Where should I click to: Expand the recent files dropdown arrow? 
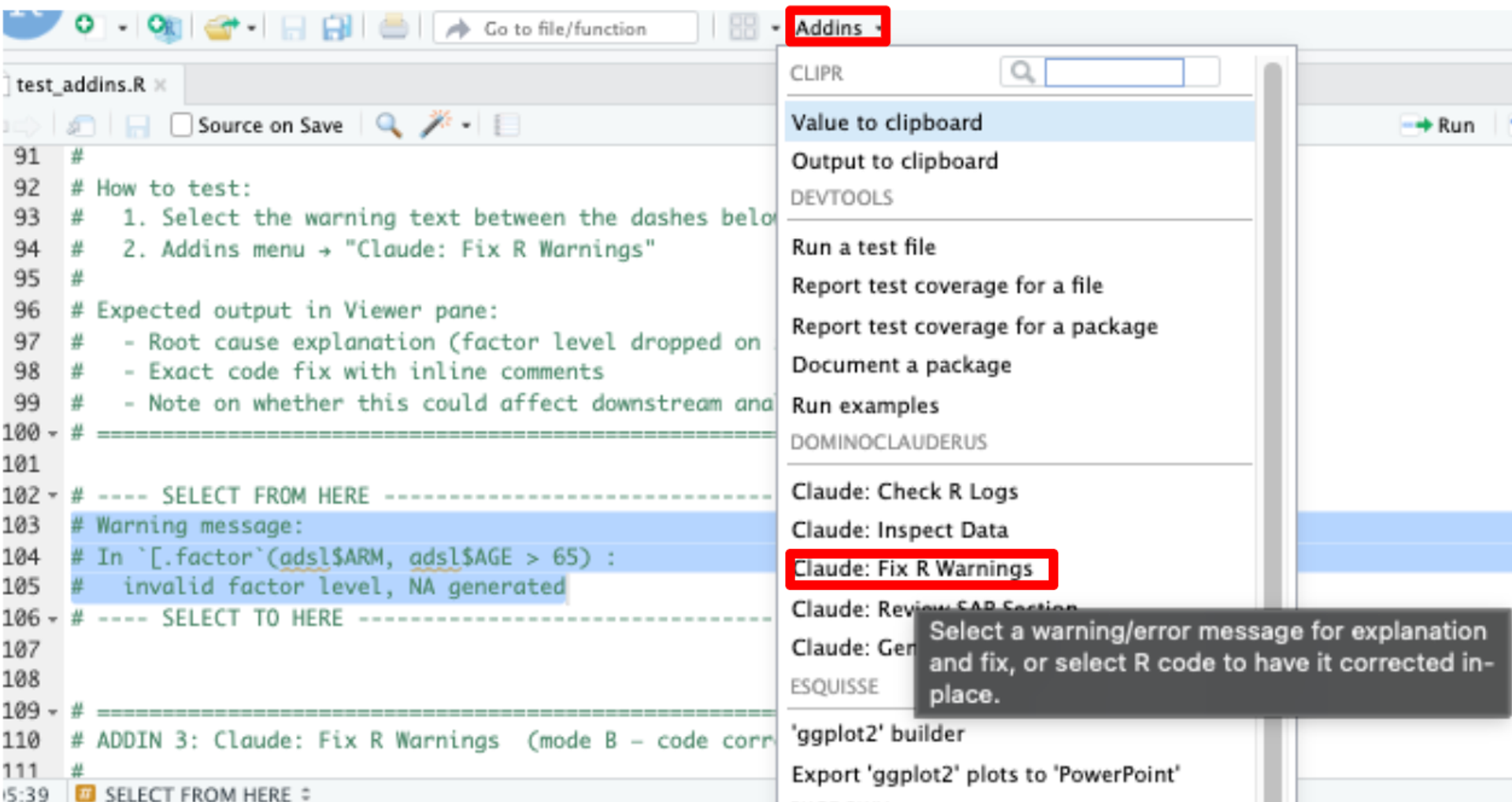click(x=252, y=28)
